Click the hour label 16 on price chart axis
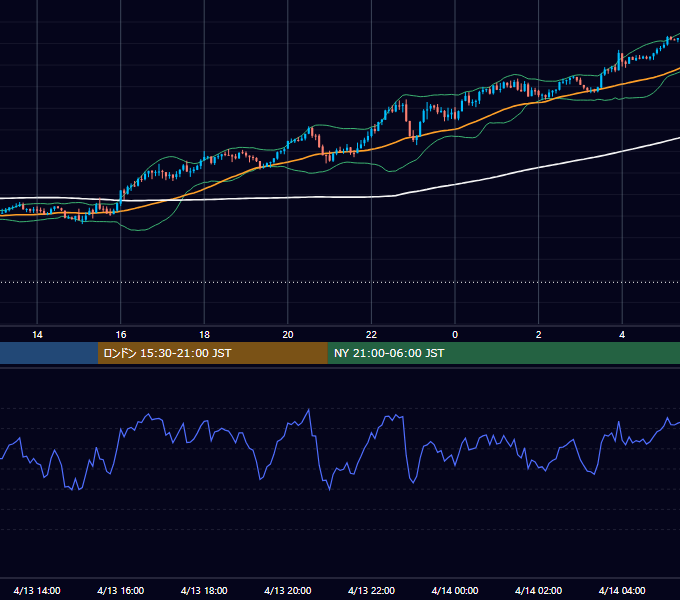The image size is (680, 600). (x=121, y=335)
